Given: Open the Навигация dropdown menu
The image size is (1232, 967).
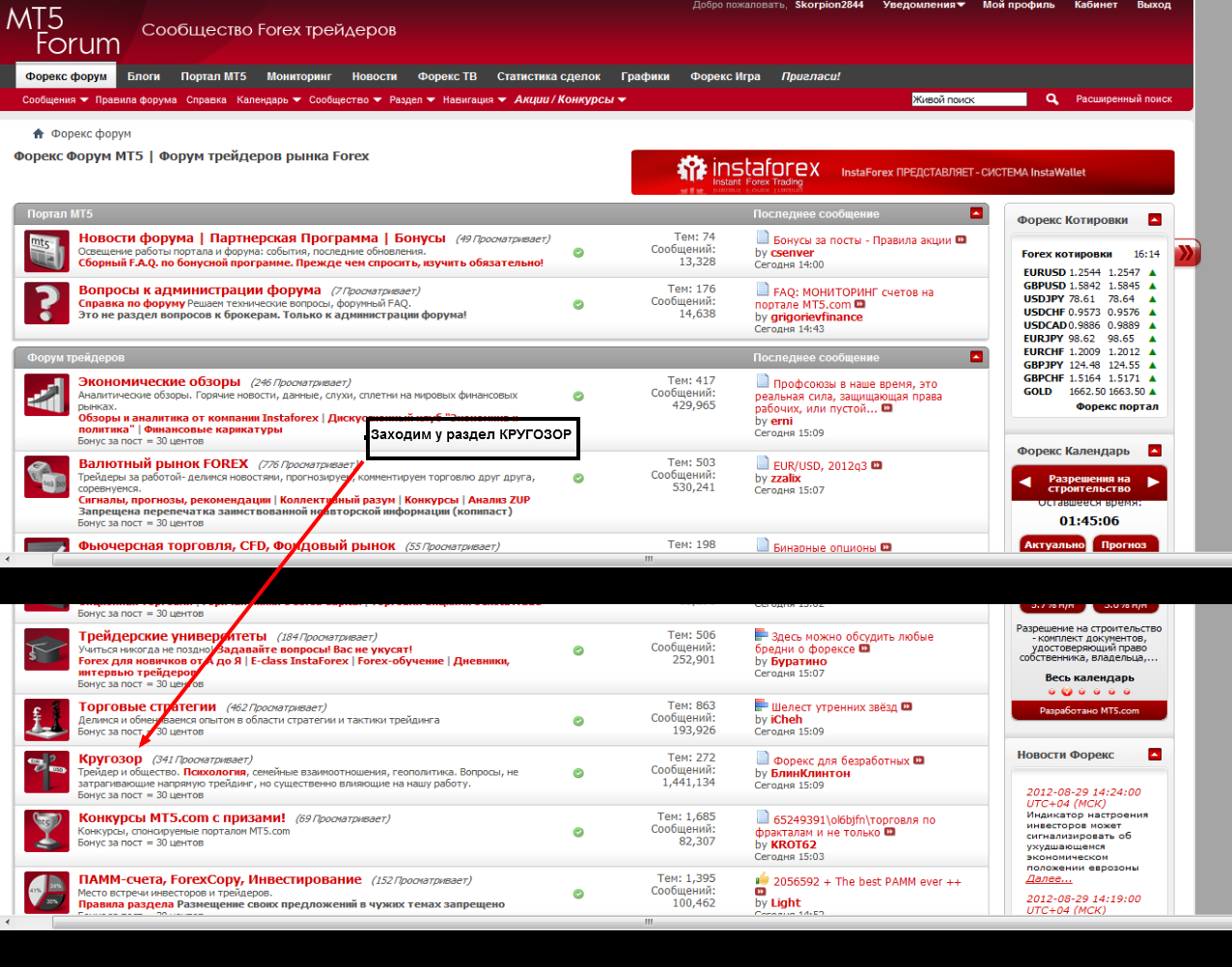Looking at the screenshot, I should tap(474, 99).
